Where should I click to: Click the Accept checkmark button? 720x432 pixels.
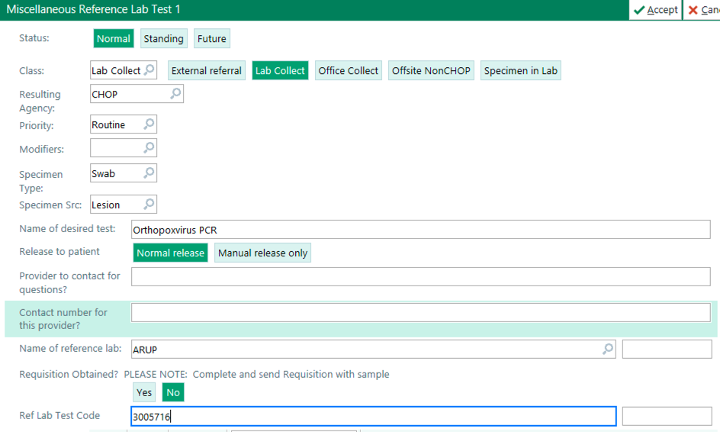(x=655, y=10)
